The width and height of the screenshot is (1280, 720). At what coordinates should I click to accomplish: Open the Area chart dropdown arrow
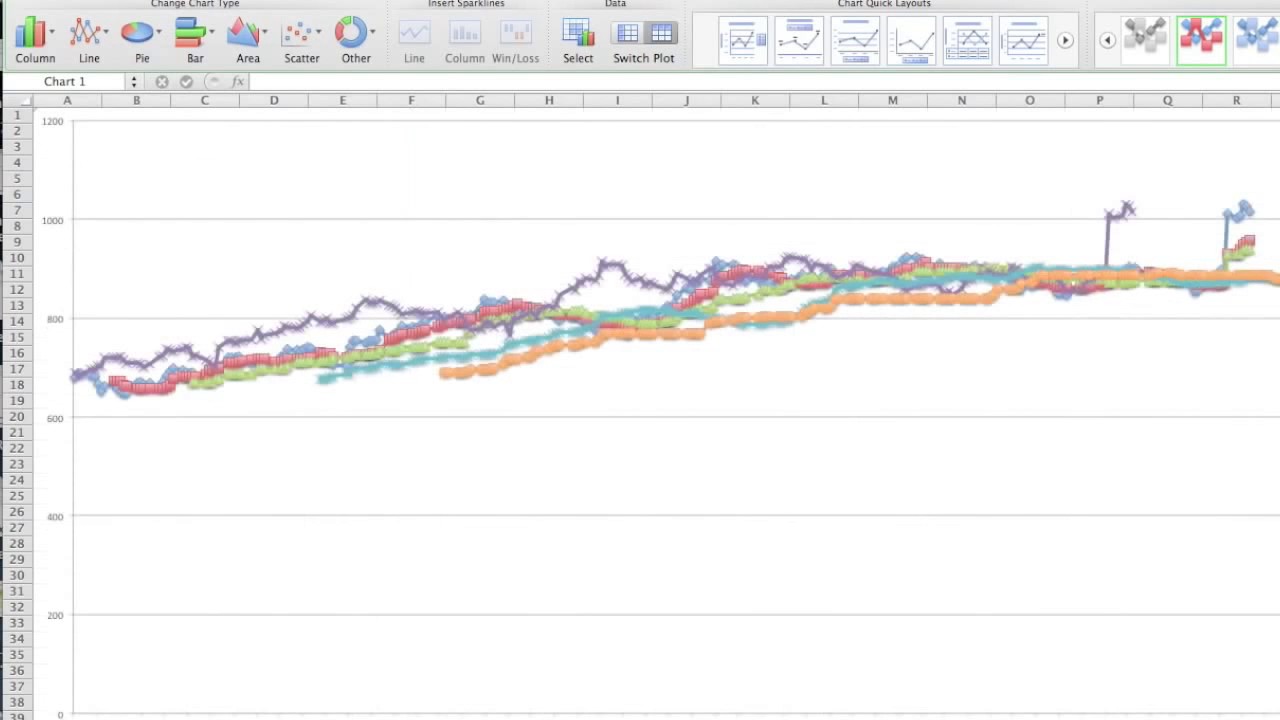click(264, 32)
